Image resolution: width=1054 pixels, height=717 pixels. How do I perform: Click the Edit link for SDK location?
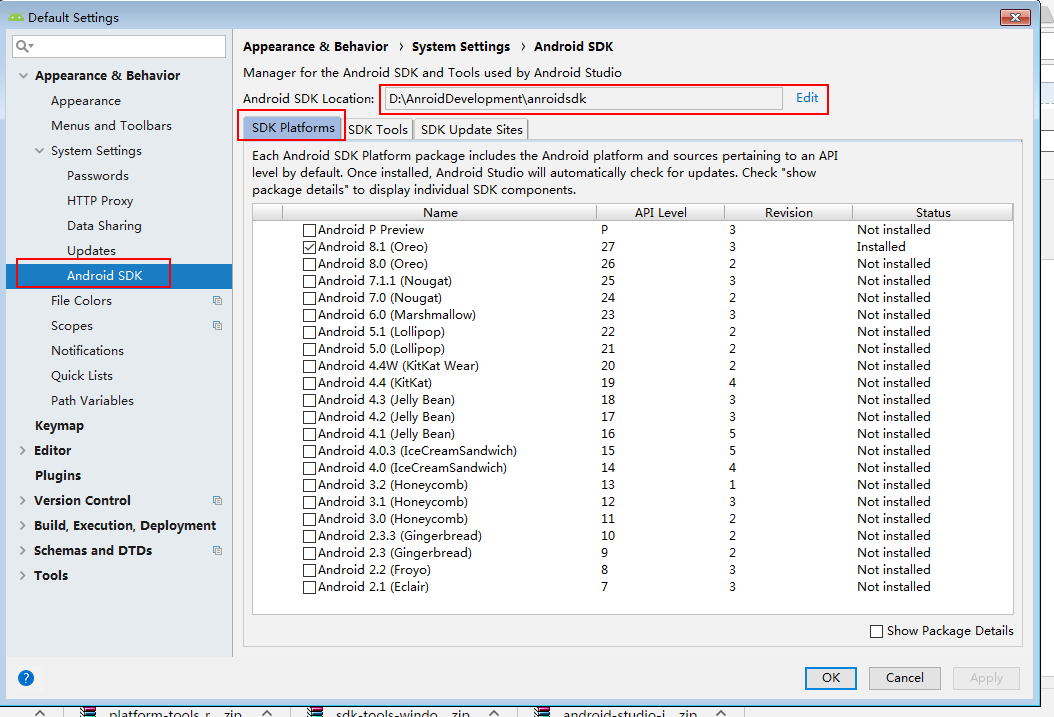(807, 97)
